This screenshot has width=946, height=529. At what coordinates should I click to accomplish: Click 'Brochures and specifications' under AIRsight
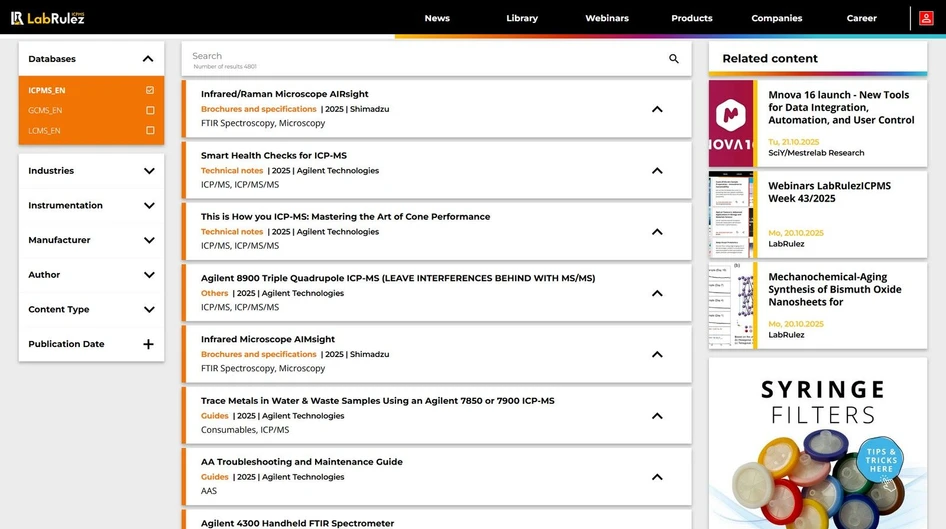coord(258,109)
